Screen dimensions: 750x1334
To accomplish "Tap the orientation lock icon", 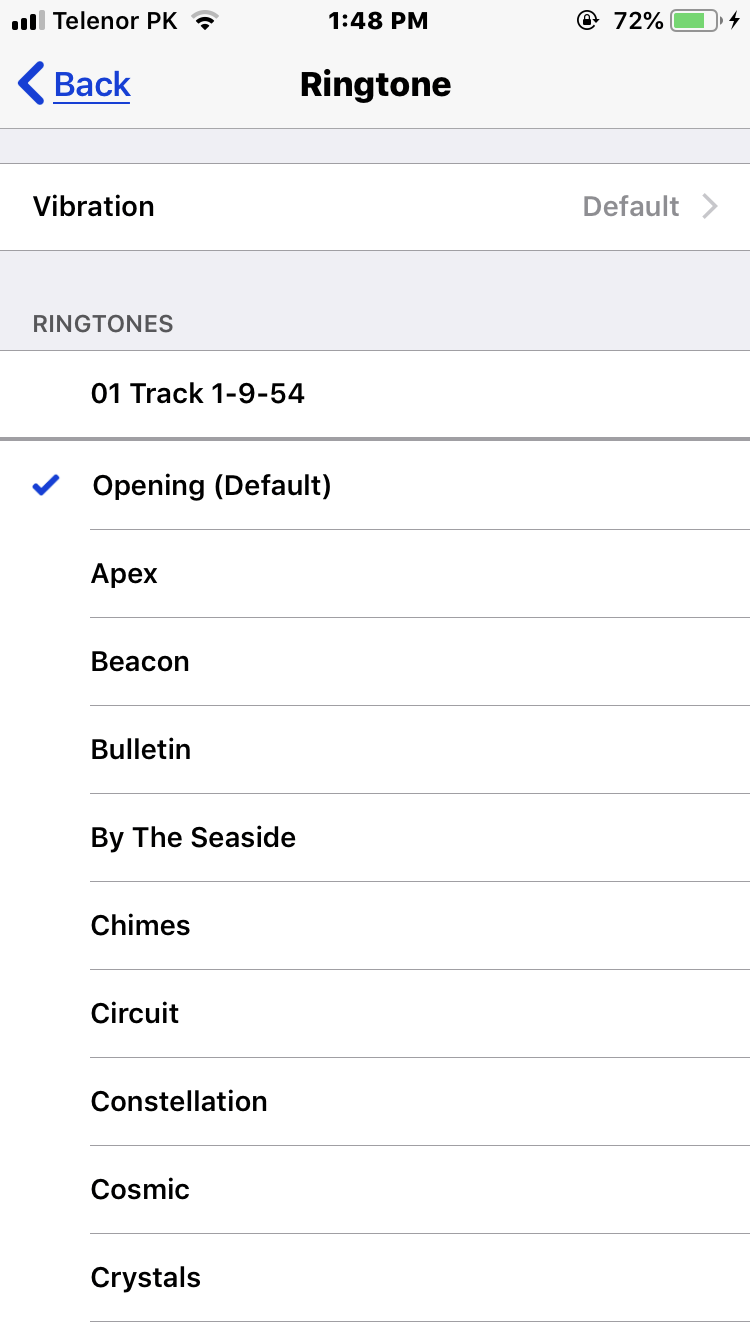I will click(590, 19).
